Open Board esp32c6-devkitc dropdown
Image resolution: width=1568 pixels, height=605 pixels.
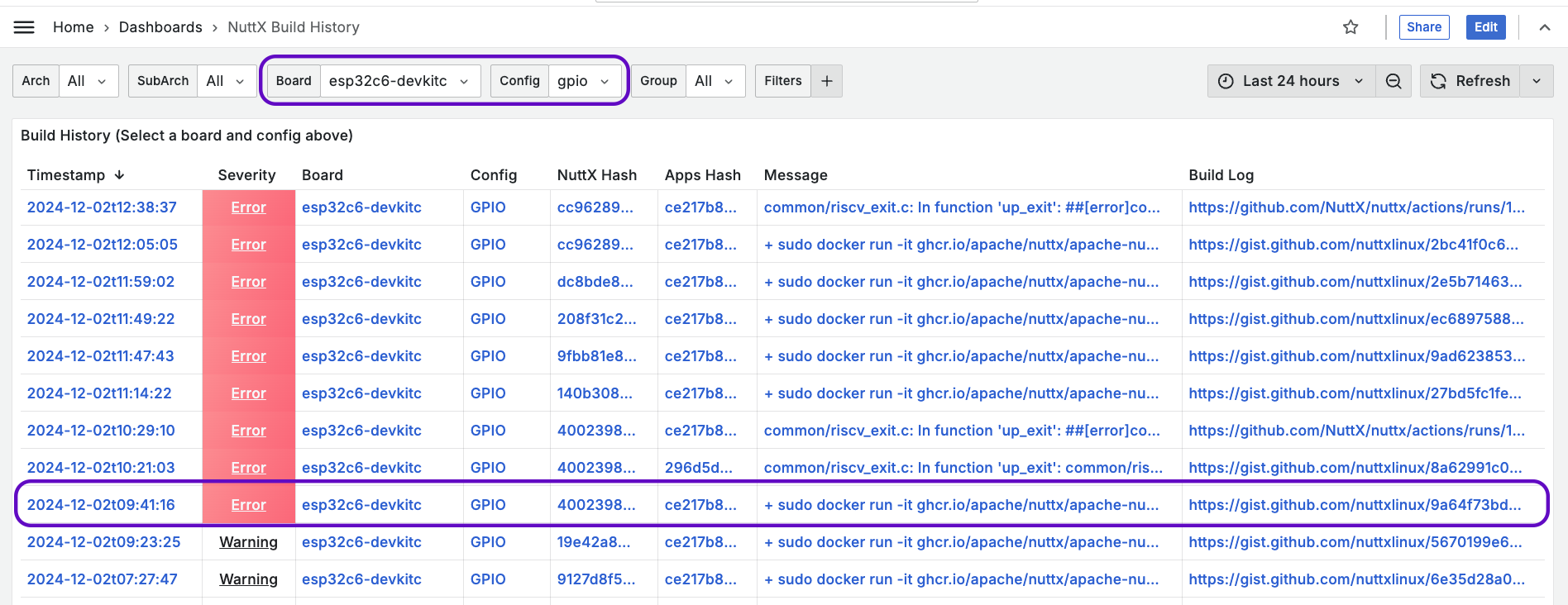(400, 81)
